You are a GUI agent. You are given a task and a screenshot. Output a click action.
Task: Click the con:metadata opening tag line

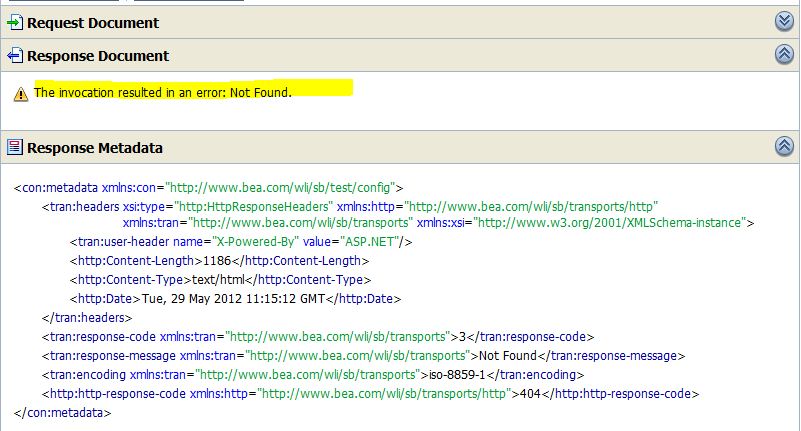pos(208,187)
